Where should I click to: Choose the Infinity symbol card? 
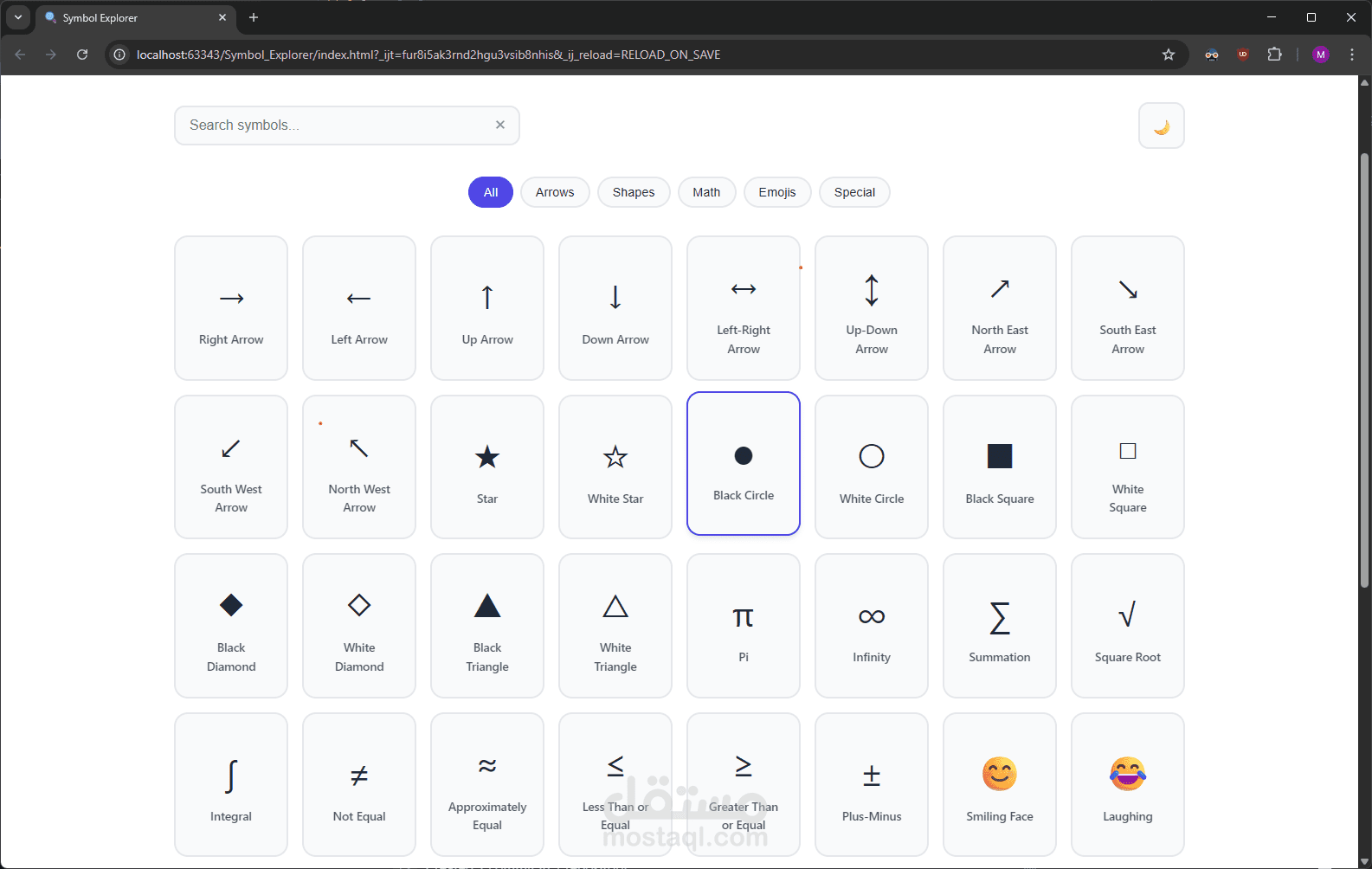click(872, 626)
